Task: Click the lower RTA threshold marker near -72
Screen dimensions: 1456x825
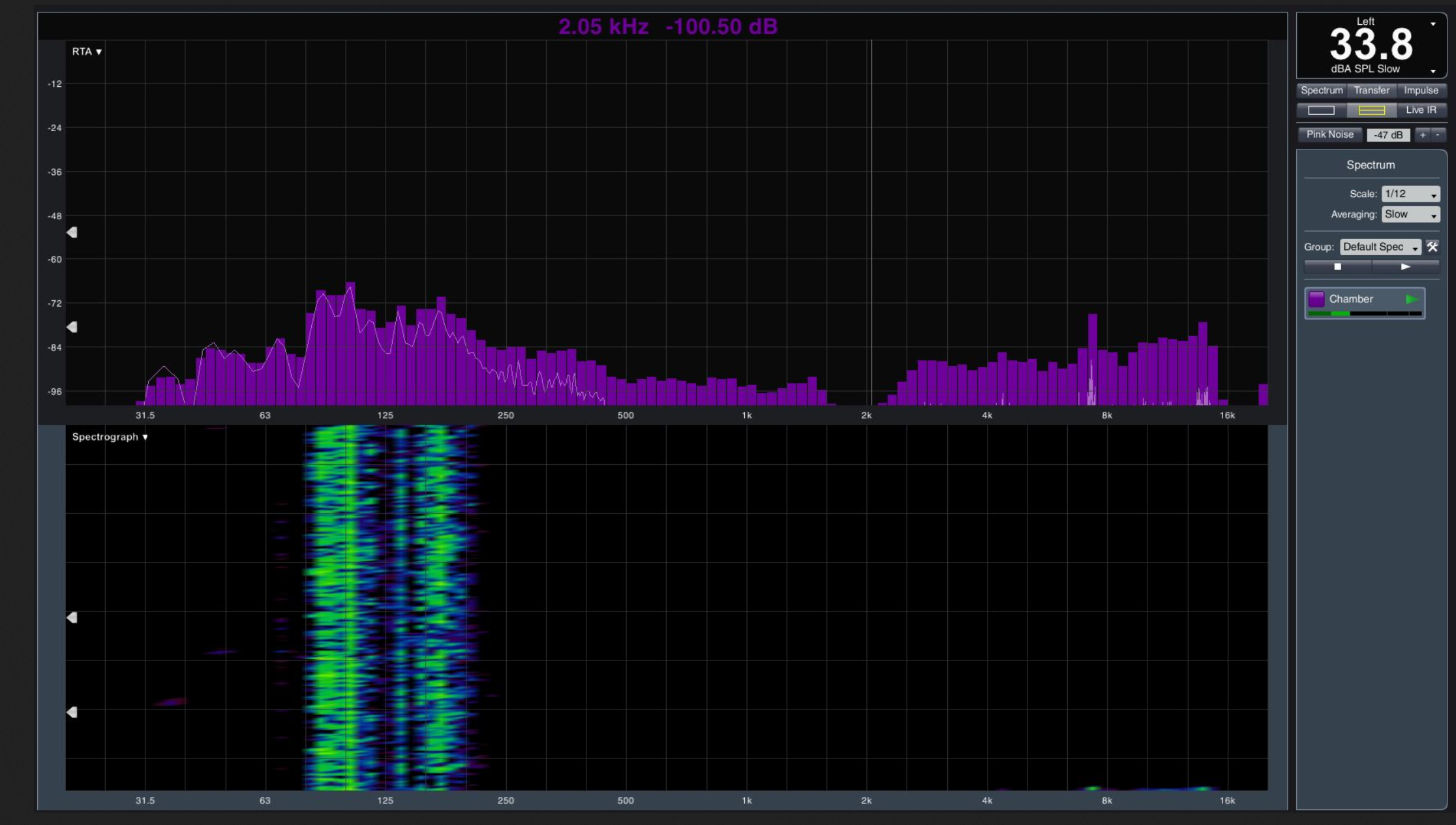Action: coord(72,327)
